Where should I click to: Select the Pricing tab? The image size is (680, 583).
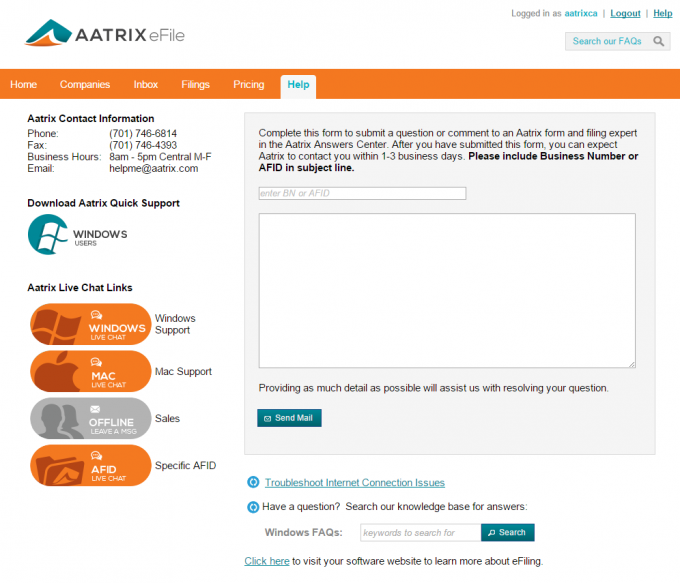tap(249, 85)
